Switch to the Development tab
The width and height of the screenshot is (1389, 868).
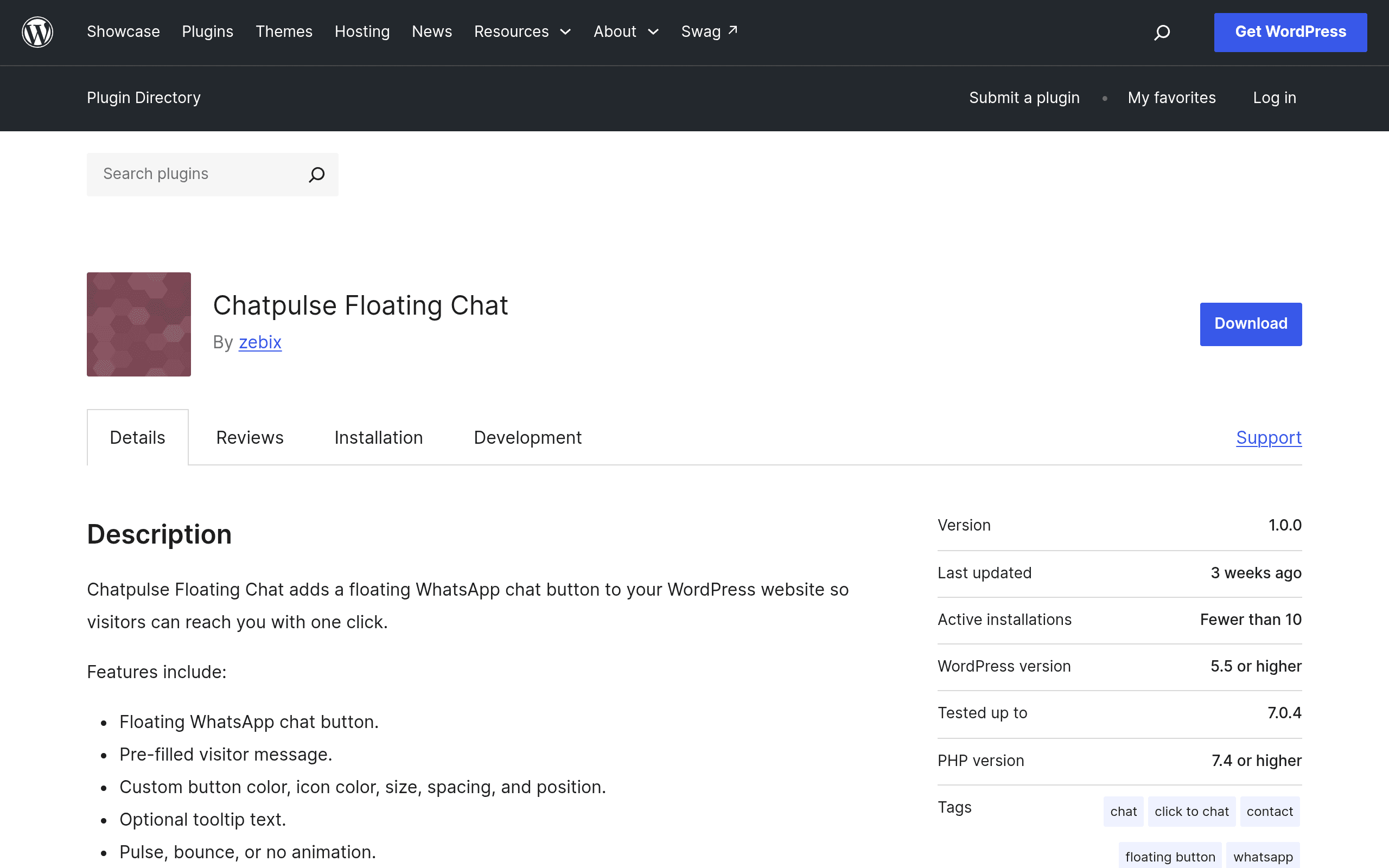pyautogui.click(x=527, y=437)
